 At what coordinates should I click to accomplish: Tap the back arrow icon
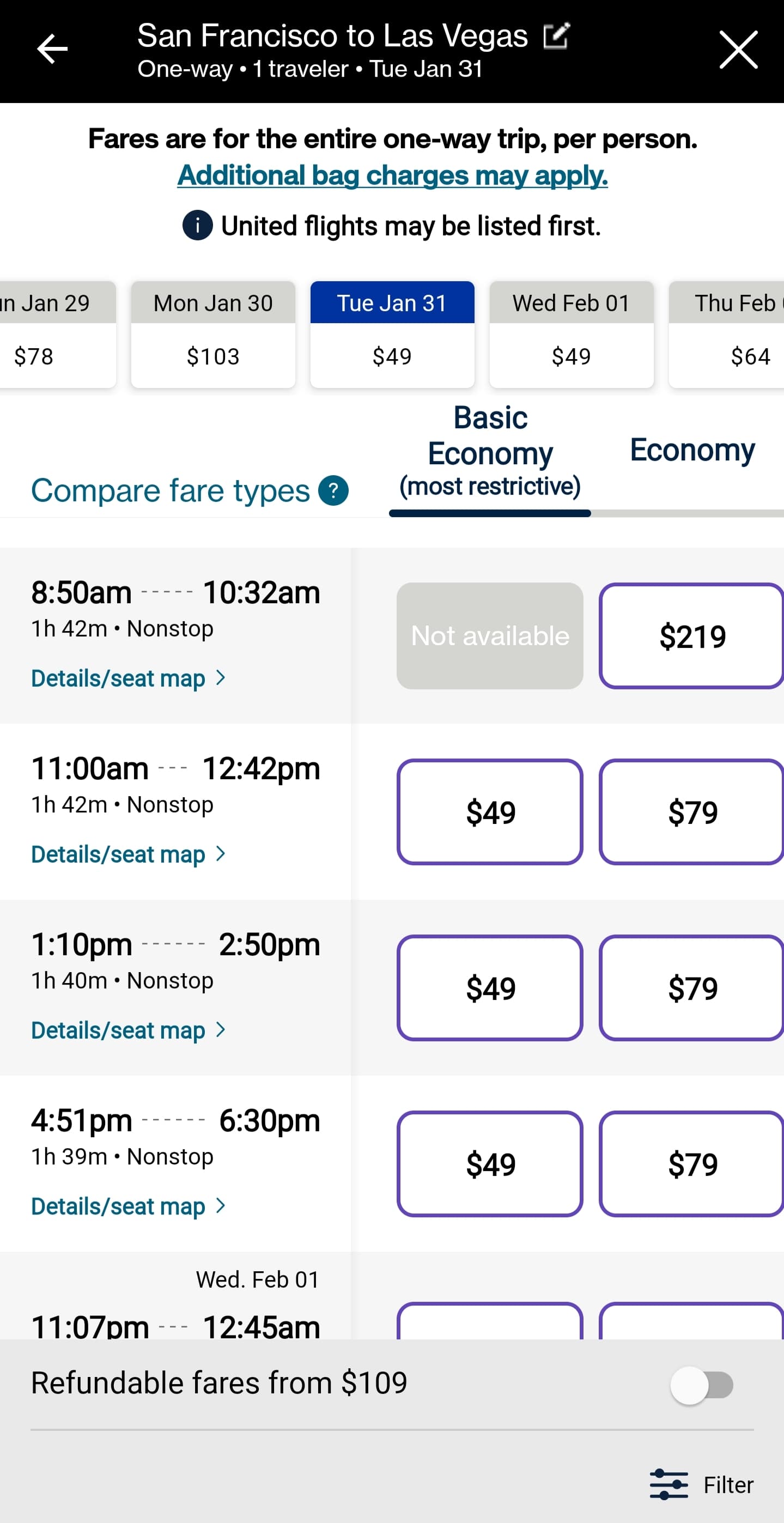pos(52,49)
